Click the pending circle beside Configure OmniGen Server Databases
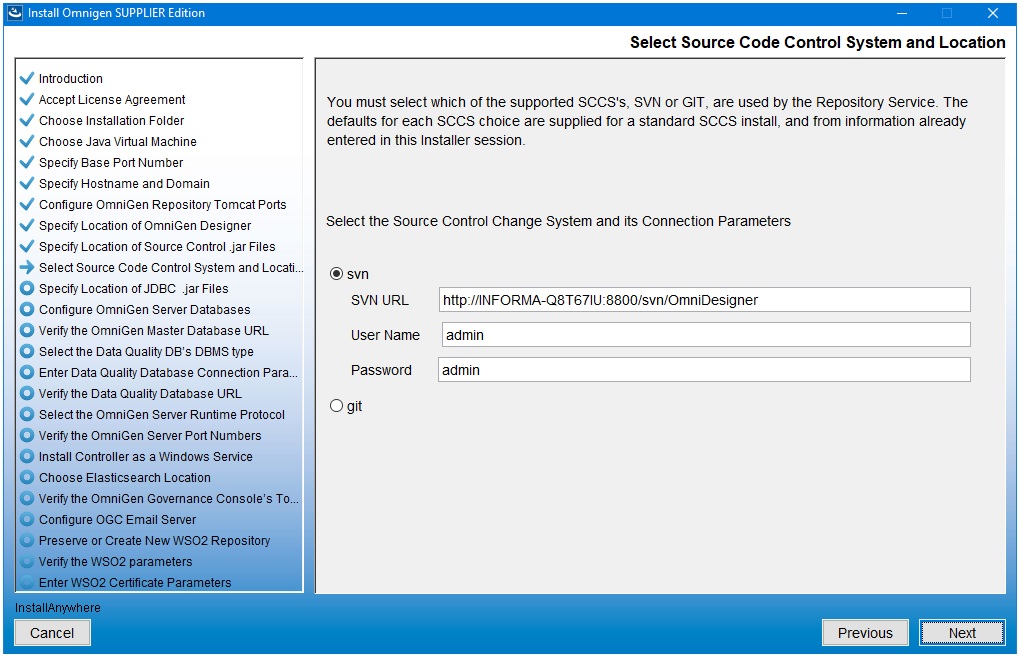This screenshot has height=657, width=1020. pos(27,309)
